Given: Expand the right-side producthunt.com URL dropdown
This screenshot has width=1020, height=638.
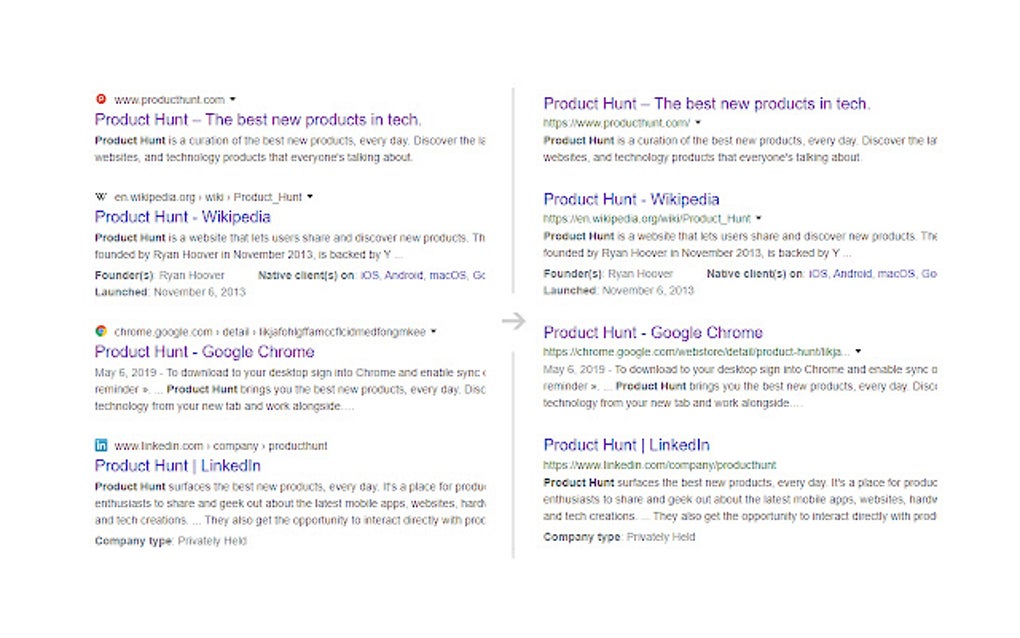Looking at the screenshot, I should point(698,122).
